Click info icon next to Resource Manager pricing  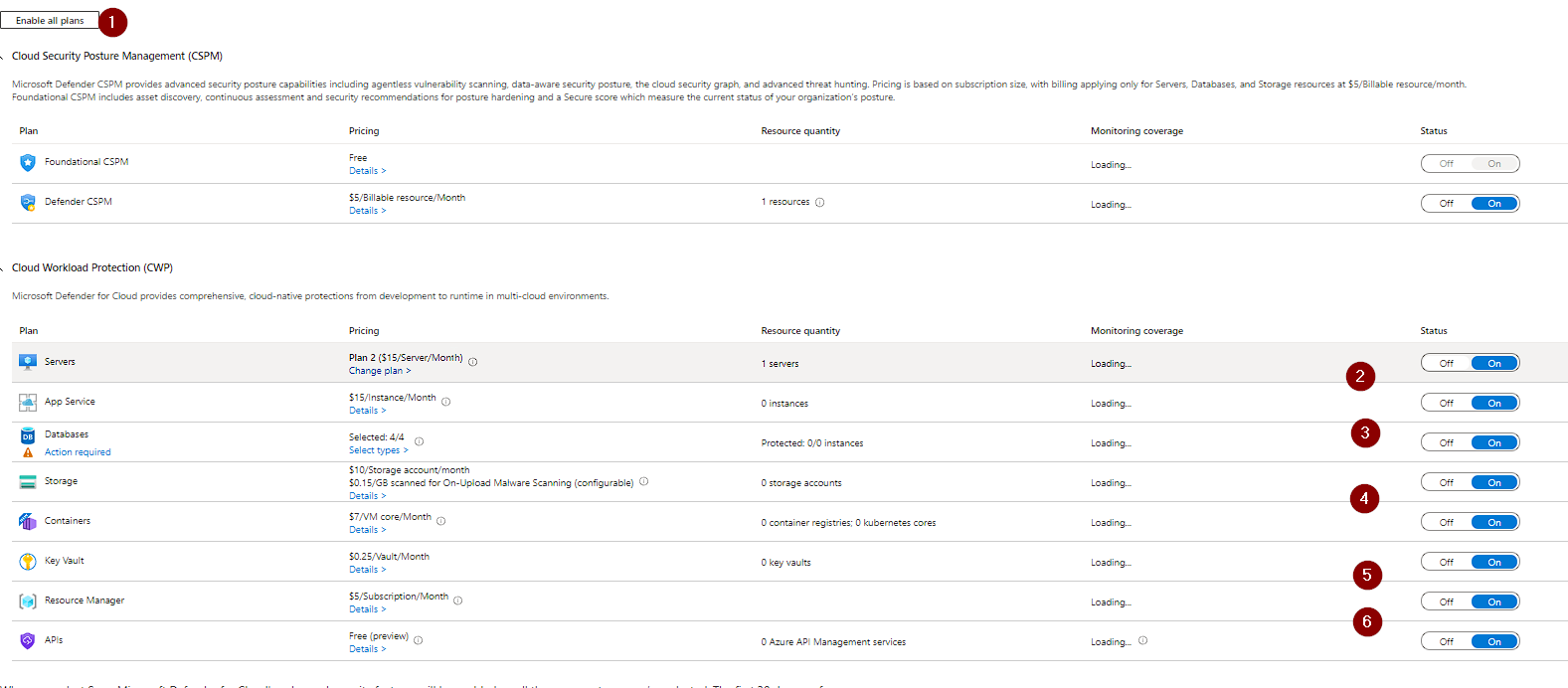coord(458,601)
